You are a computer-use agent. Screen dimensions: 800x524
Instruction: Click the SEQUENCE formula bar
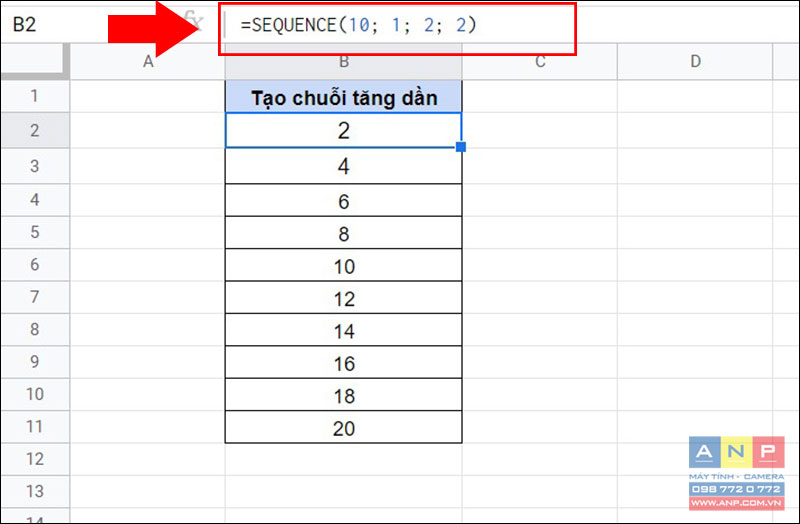(398, 24)
